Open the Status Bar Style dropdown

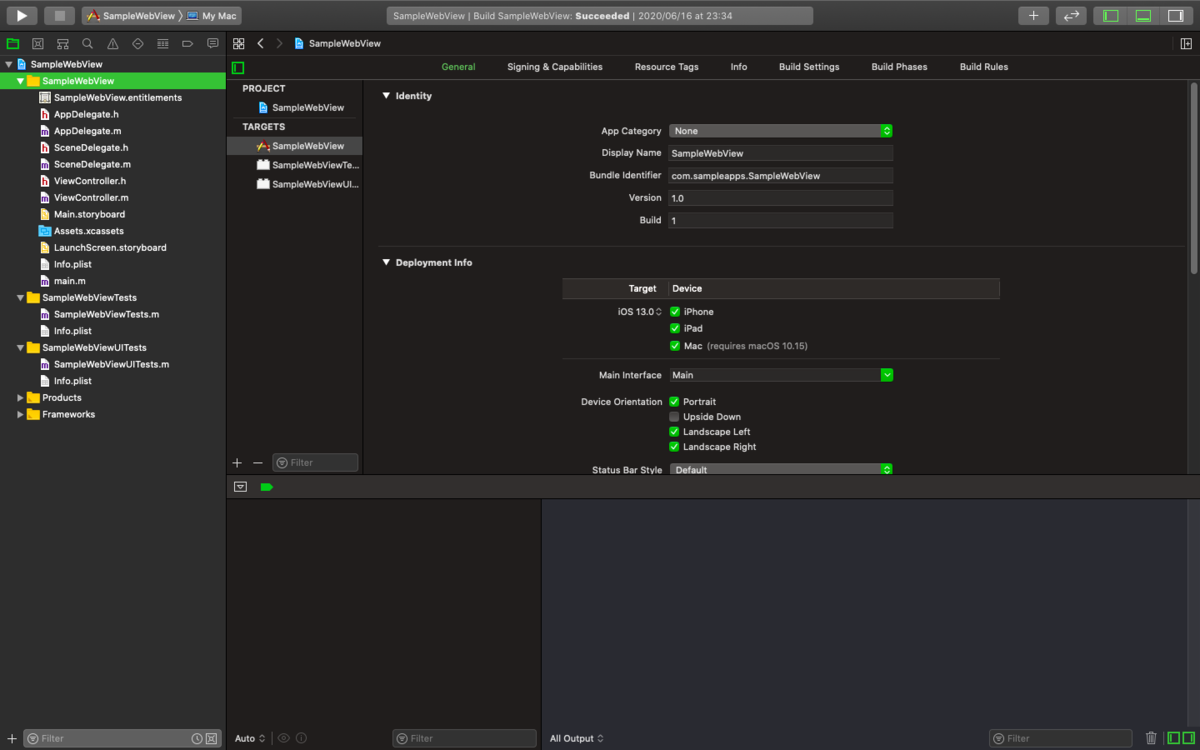click(x=781, y=469)
